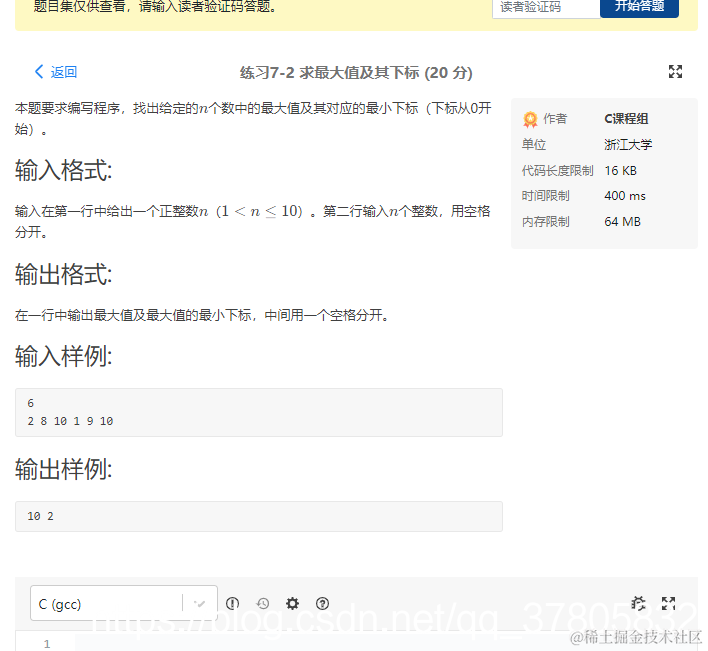Click the 输入格式: heading
Image resolution: width=708 pixels, height=651 pixels.
coord(64,170)
